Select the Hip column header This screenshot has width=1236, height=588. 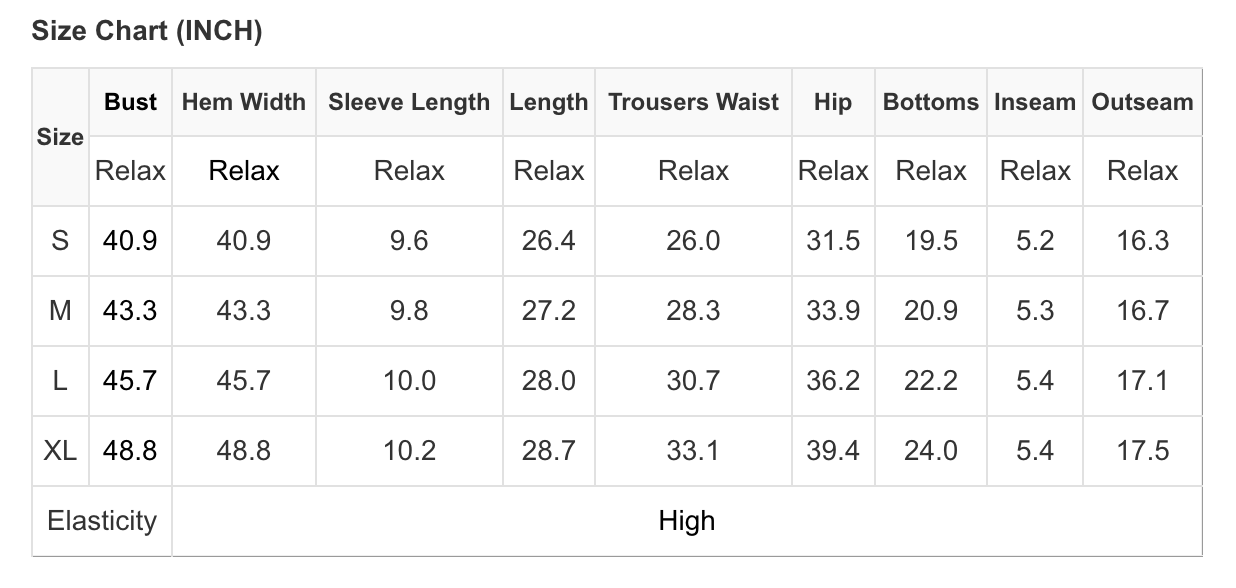click(833, 102)
